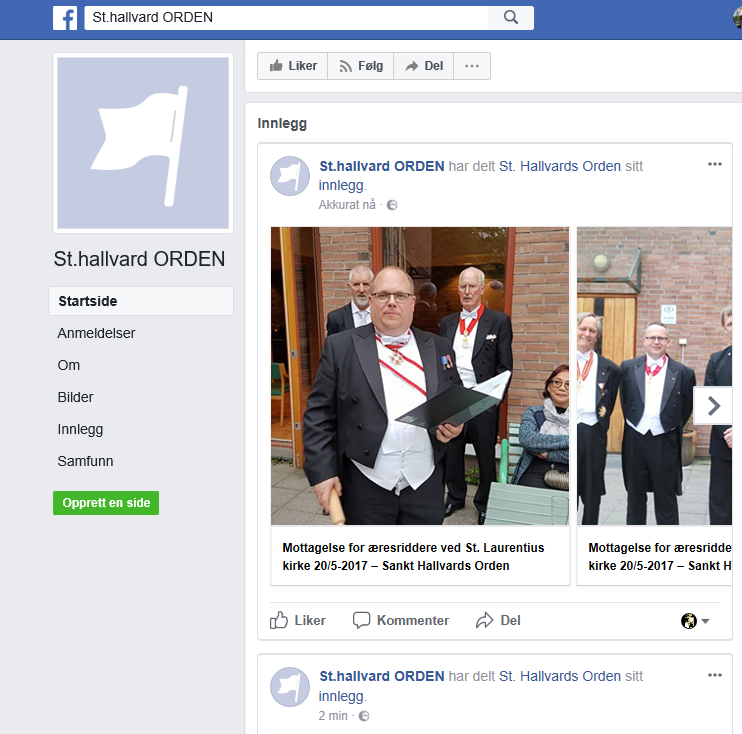Click the Akkurat nå timestamp
This screenshot has height=734, width=742.
pyautogui.click(x=347, y=205)
